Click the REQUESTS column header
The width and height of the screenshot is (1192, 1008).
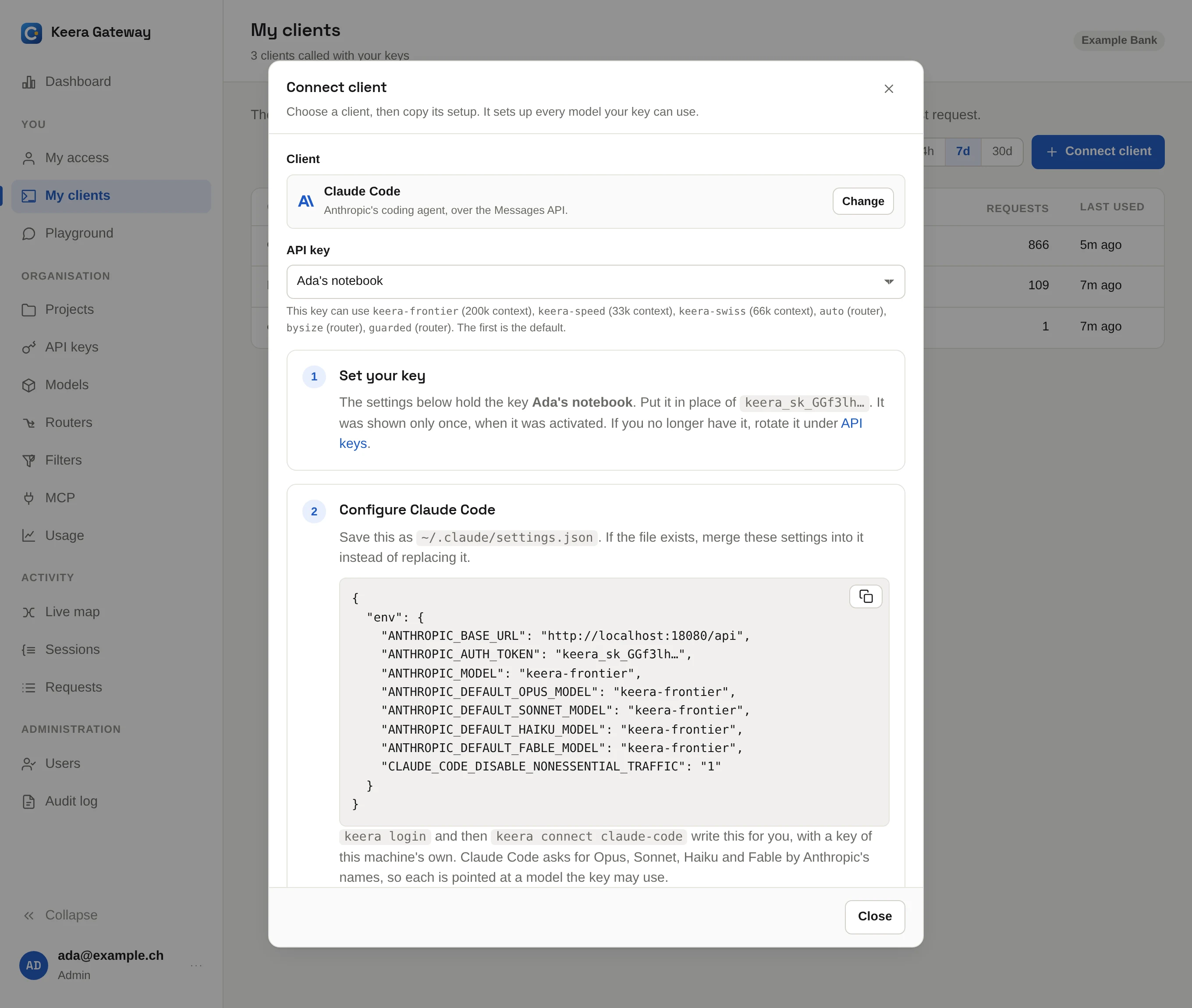(x=1017, y=209)
